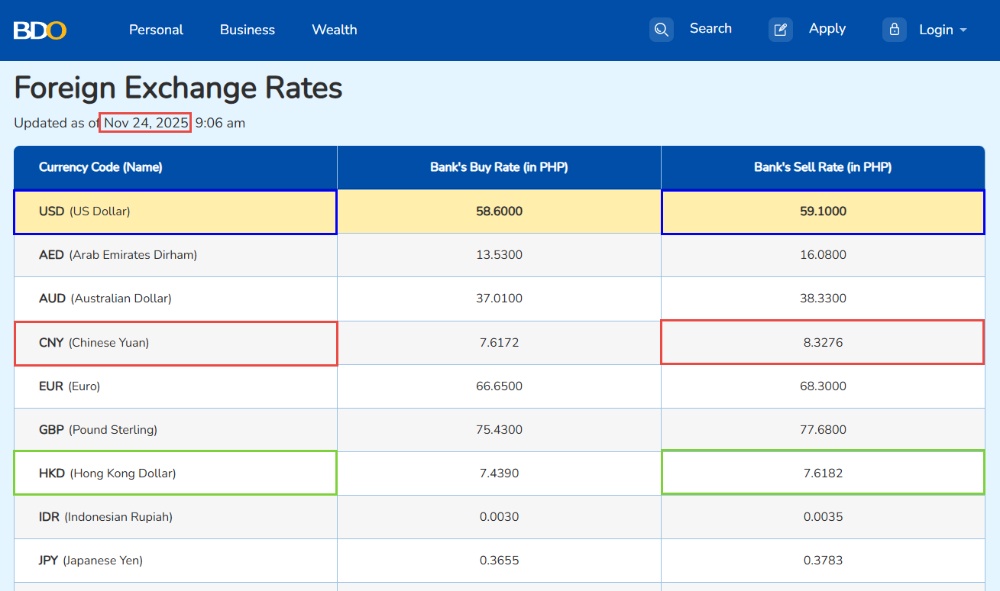Image resolution: width=1000 pixels, height=591 pixels.
Task: Click the Bank's Sell Rate column header
Action: (x=822, y=167)
